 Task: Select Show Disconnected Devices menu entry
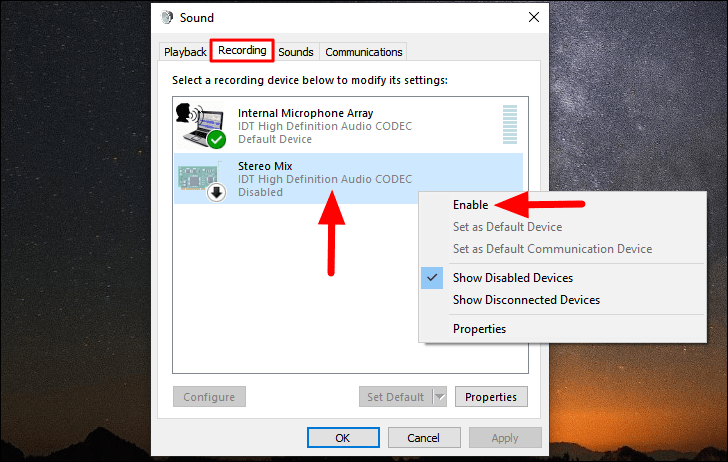(x=526, y=300)
